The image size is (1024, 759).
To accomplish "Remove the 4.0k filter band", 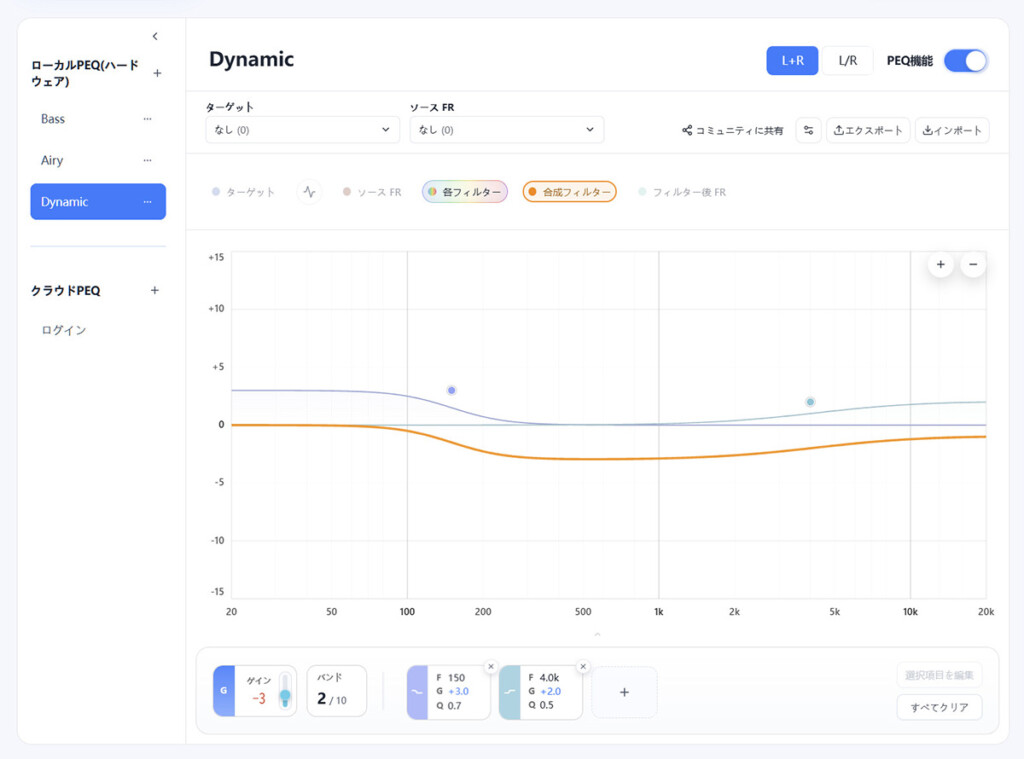I will [x=583, y=666].
